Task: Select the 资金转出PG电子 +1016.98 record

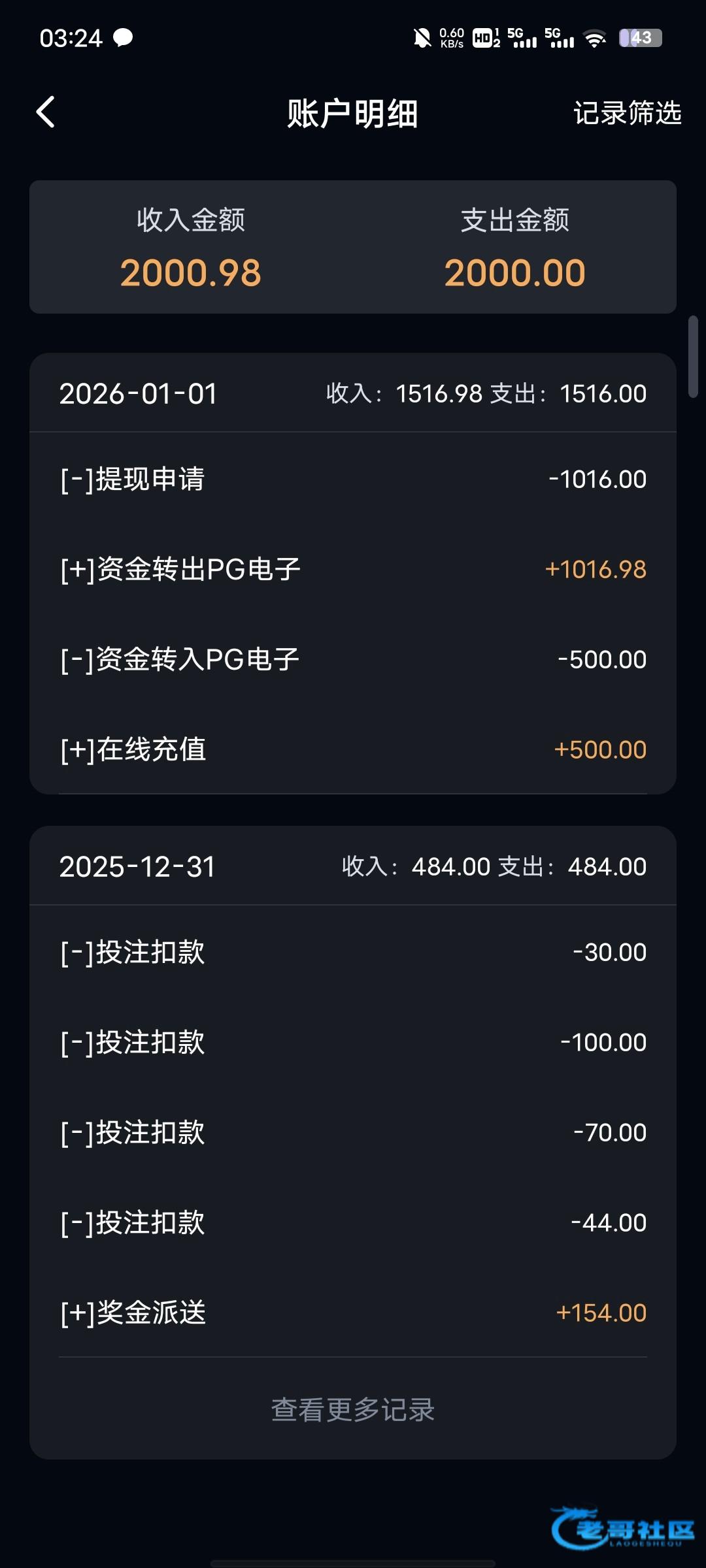Action: [x=353, y=569]
